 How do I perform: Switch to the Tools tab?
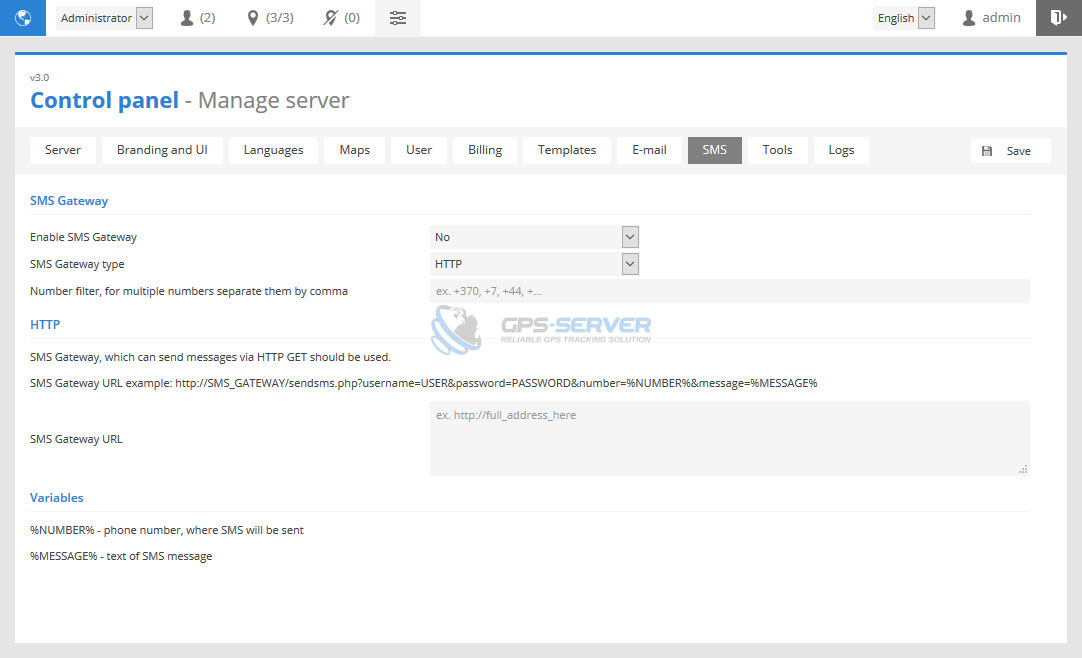pyautogui.click(x=777, y=150)
